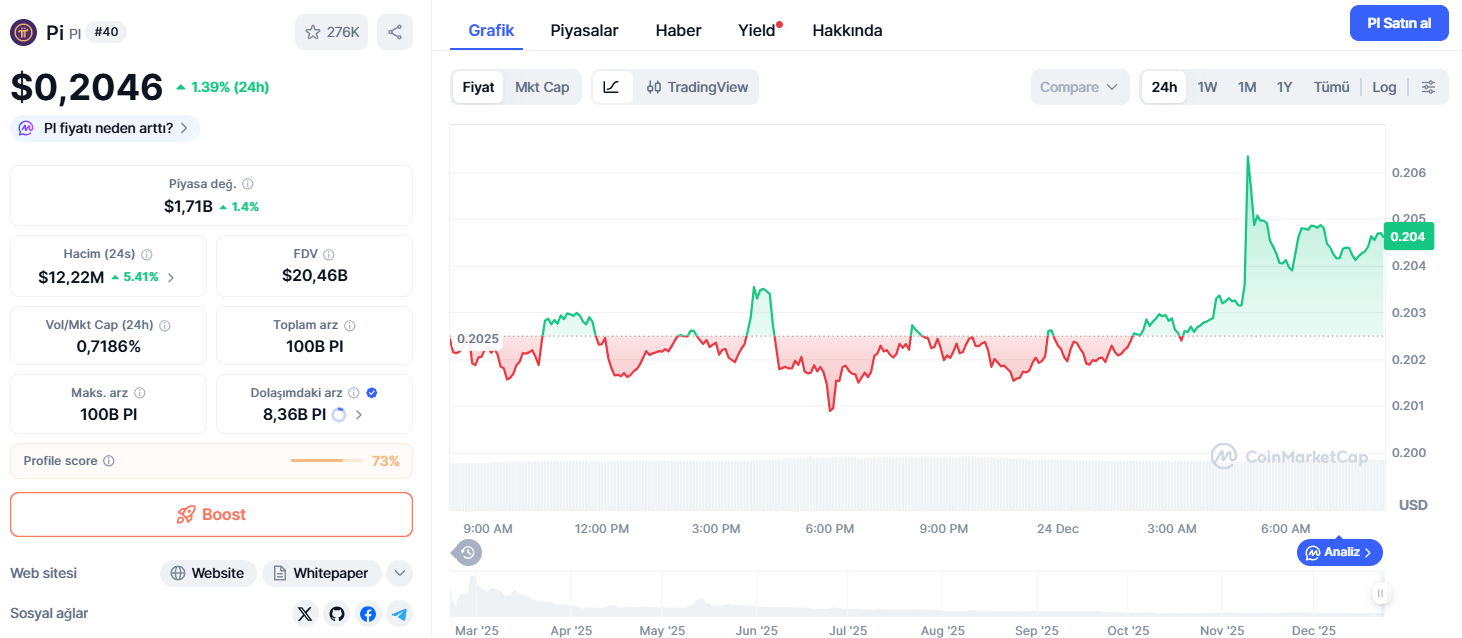The image size is (1462, 638).
Task: Open the Piyasalar tab
Action: (584, 30)
